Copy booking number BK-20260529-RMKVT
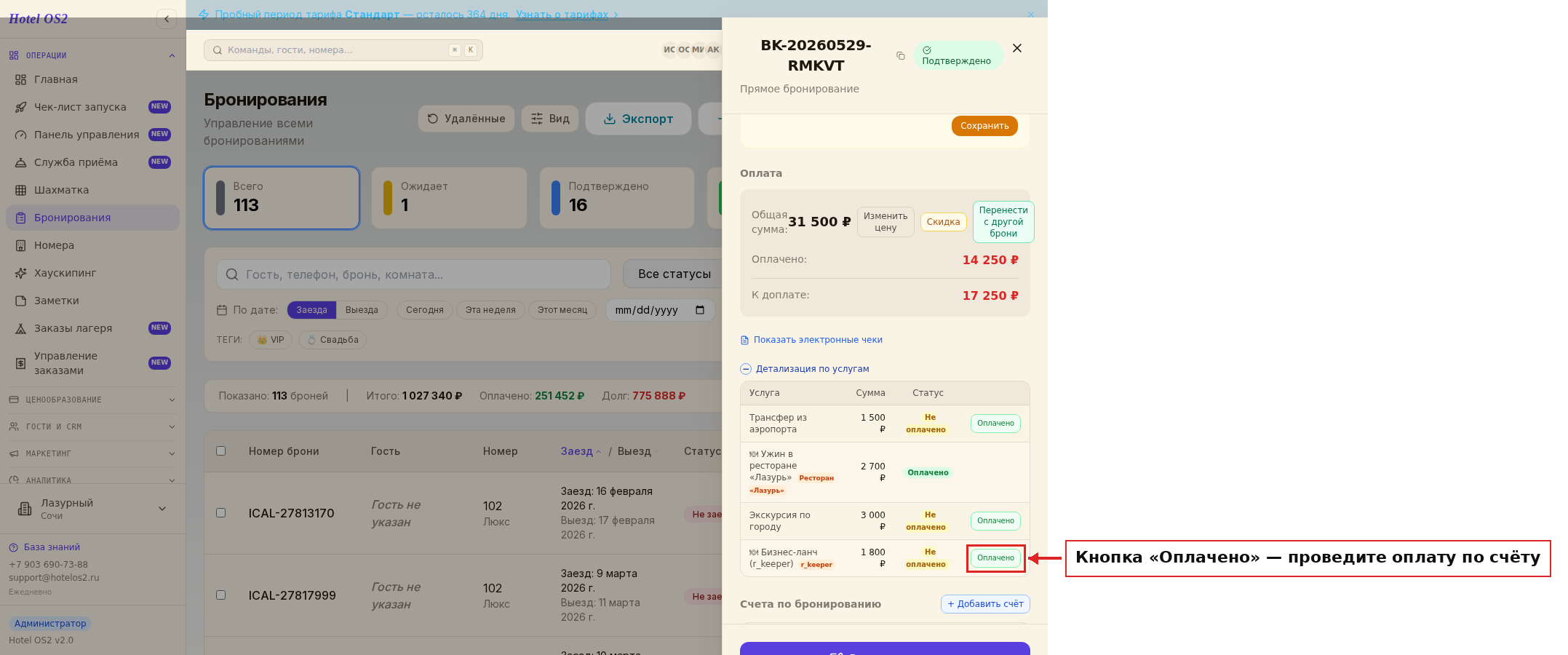1568x655 pixels. point(901,56)
